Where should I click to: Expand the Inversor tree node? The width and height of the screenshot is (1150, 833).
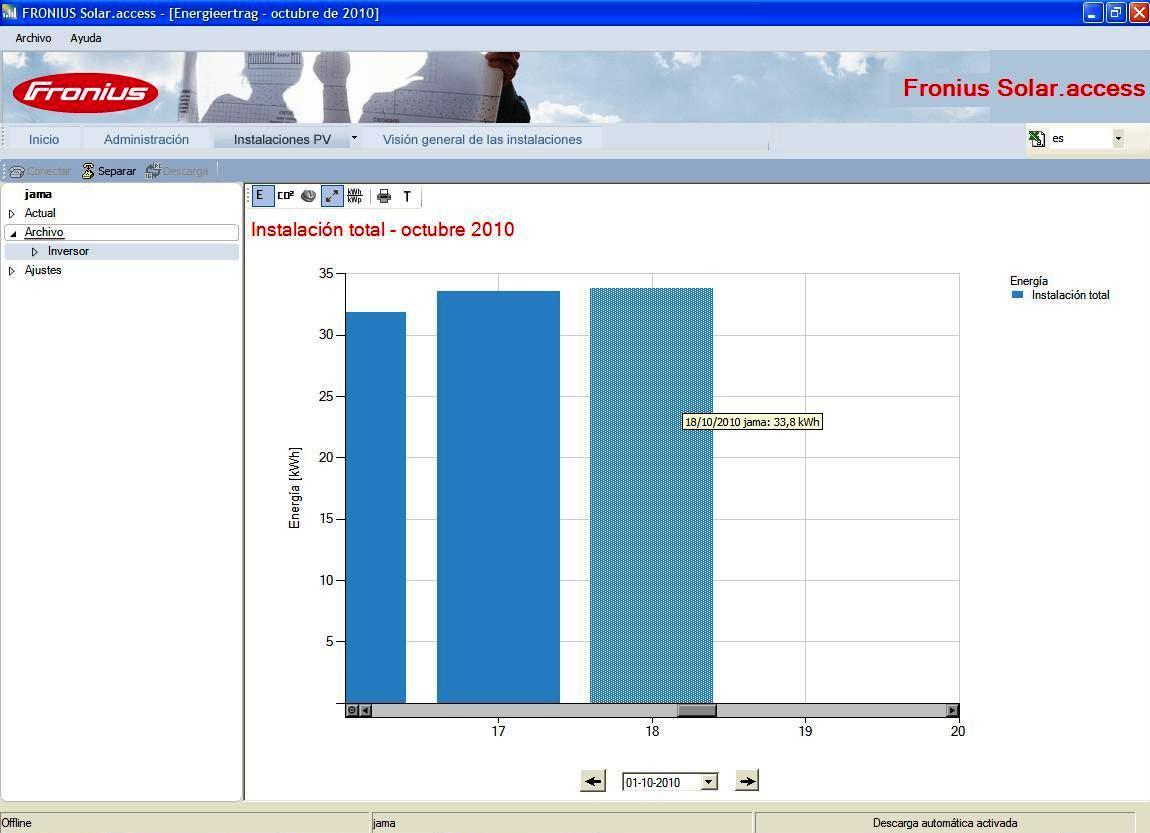[34, 252]
